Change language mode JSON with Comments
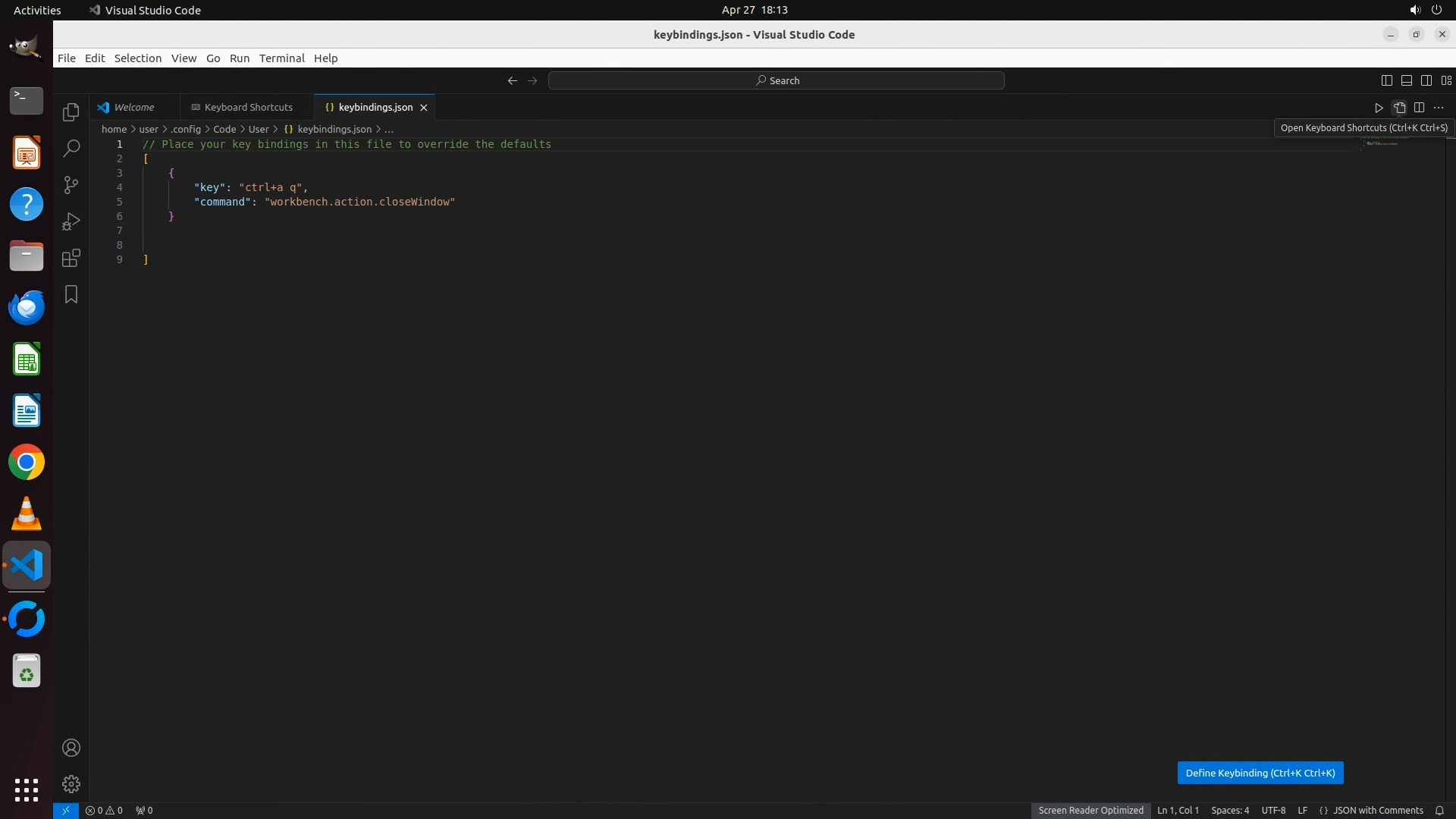 1377,810
